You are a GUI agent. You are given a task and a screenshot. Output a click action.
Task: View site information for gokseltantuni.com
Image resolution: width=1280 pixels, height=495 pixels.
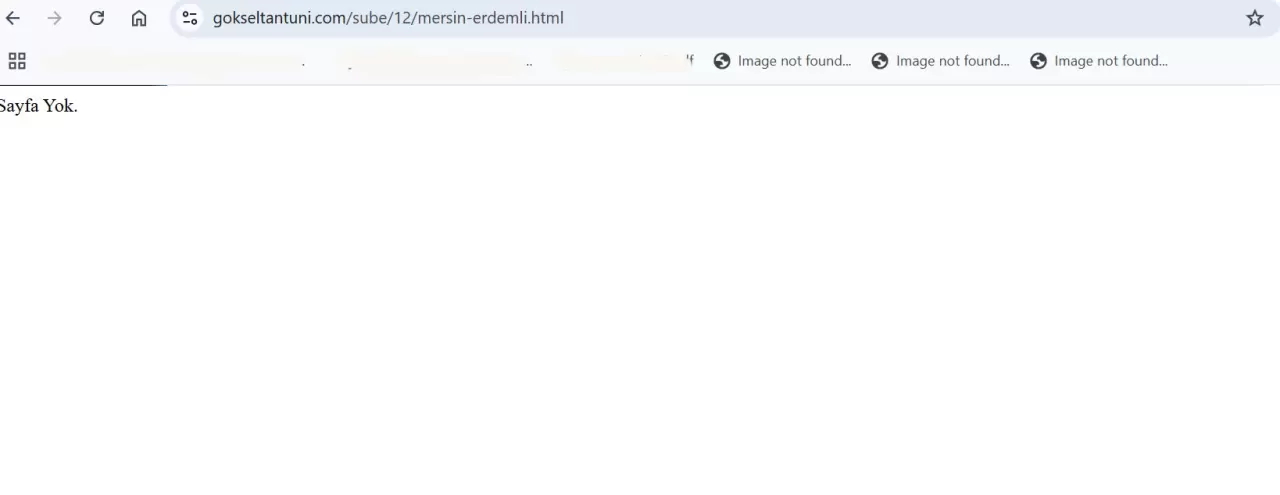pyautogui.click(x=189, y=18)
